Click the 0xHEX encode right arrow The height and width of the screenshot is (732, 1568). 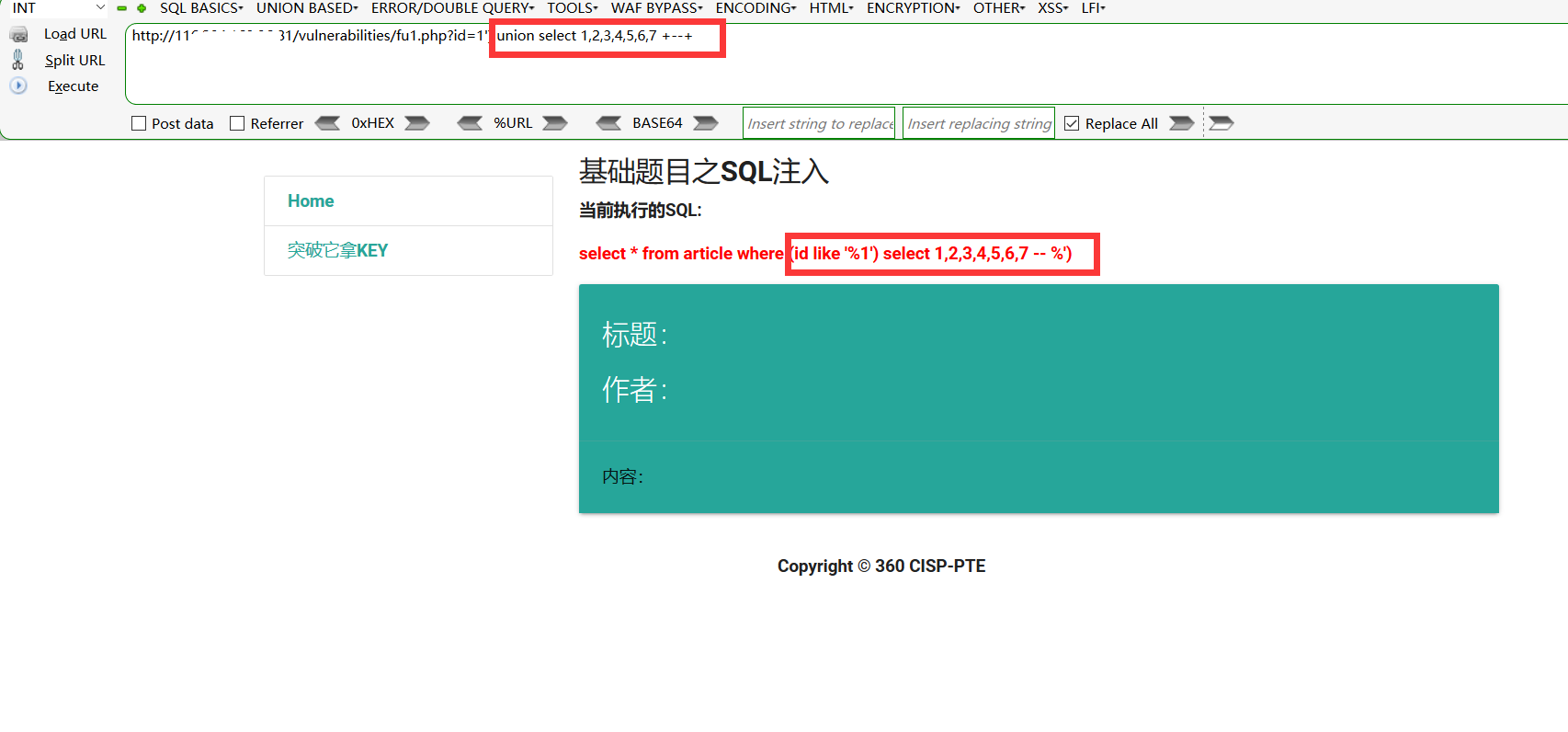pos(417,123)
